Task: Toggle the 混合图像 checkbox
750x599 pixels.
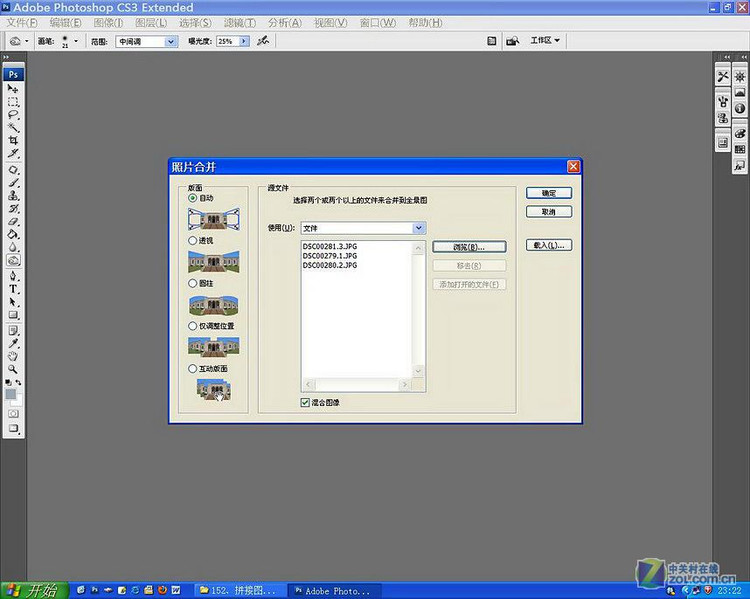Action: [305, 402]
